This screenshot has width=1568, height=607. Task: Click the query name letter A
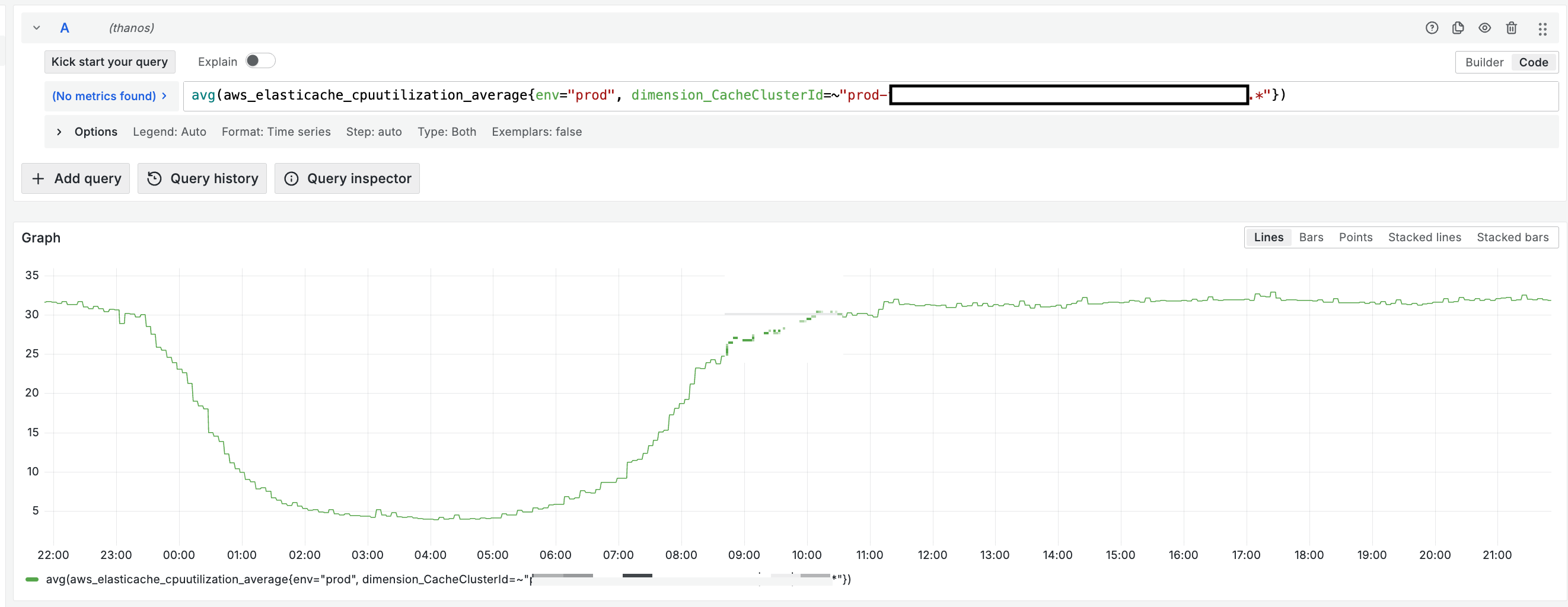coord(65,28)
